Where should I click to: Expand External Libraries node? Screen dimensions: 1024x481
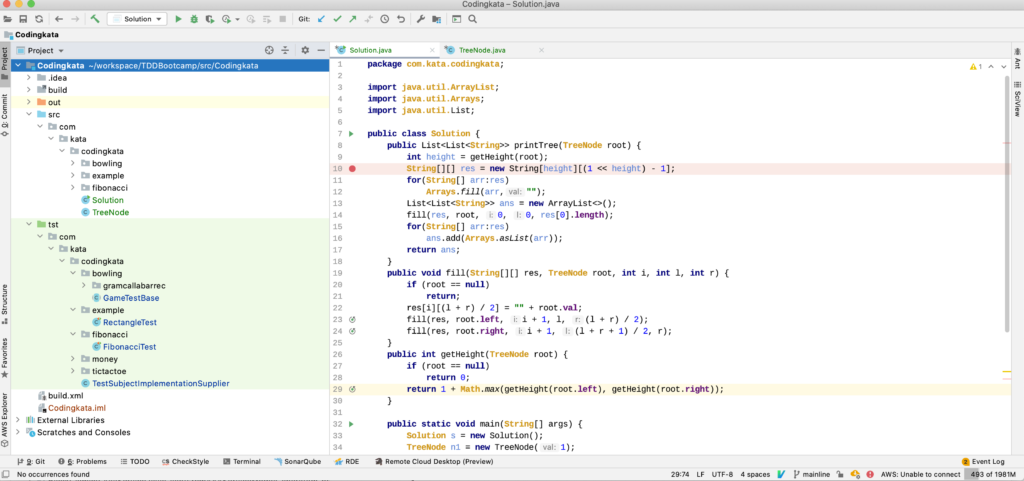[x=18, y=420]
